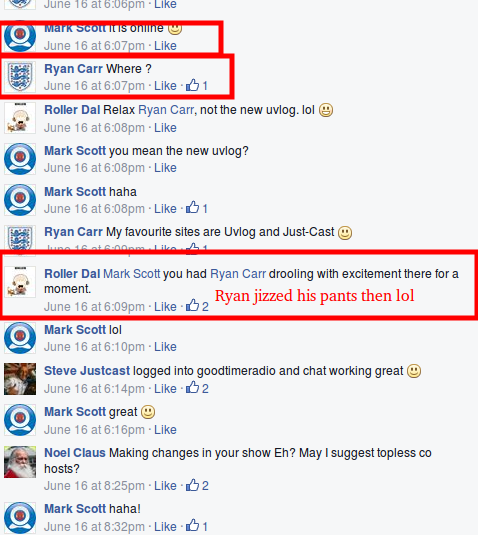
Task: Click thumbs-up icon on Ryan Carr's "Where ?" comment
Action: coord(192,85)
